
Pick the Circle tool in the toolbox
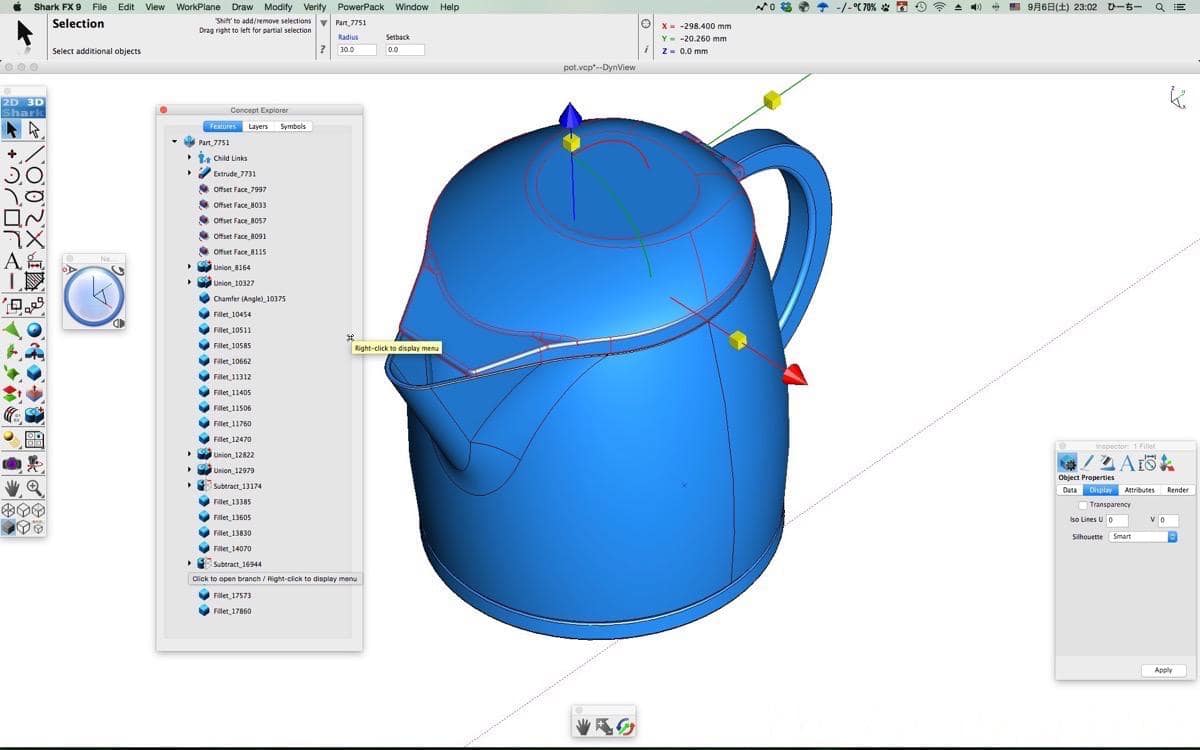[35, 175]
